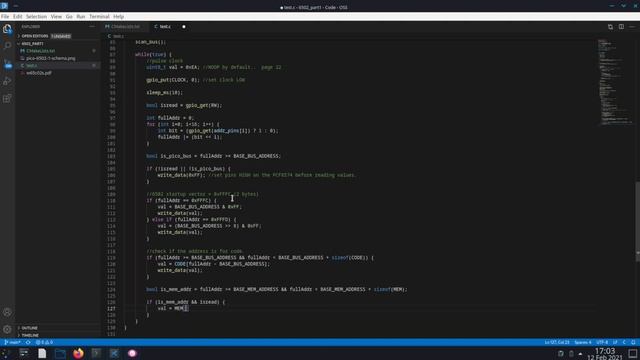The height and width of the screenshot is (360, 640).
Task: Click the LF end of line setting
Action: (x=615, y=342)
